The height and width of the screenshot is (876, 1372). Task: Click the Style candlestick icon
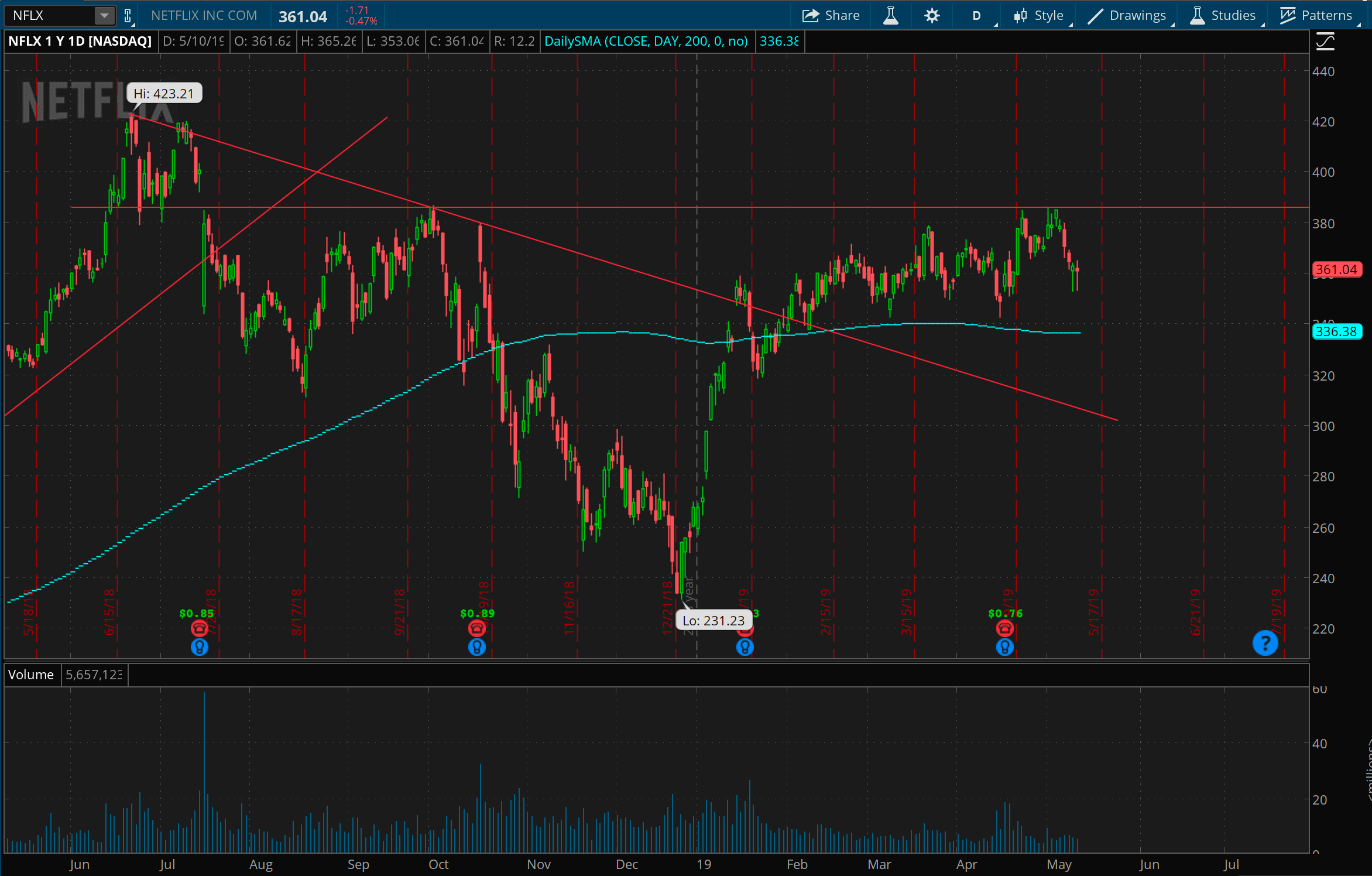pyautogui.click(x=1021, y=16)
